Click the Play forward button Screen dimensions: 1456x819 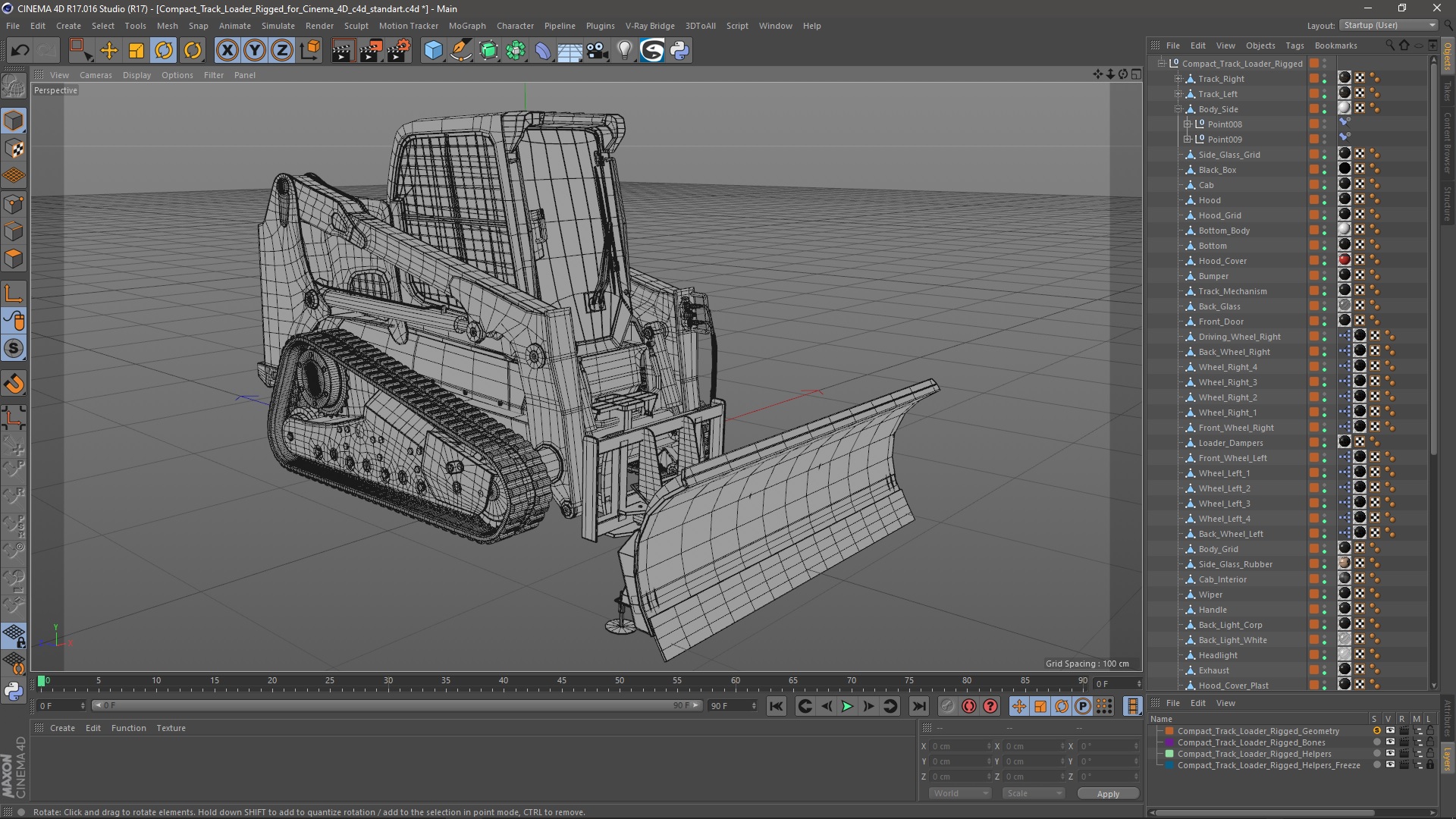coord(847,706)
